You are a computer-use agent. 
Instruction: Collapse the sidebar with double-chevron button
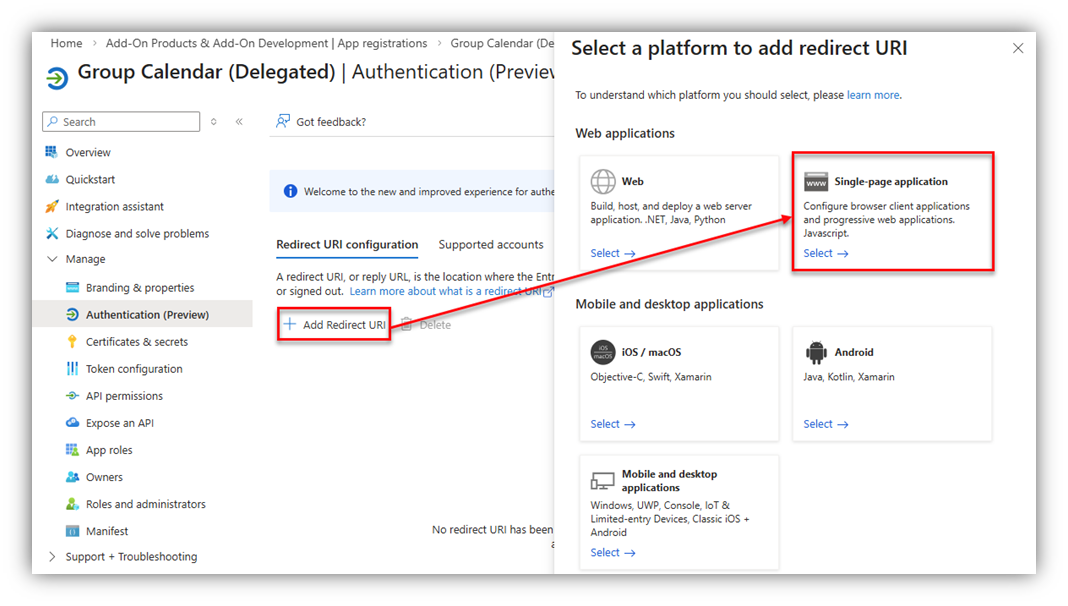click(x=239, y=122)
